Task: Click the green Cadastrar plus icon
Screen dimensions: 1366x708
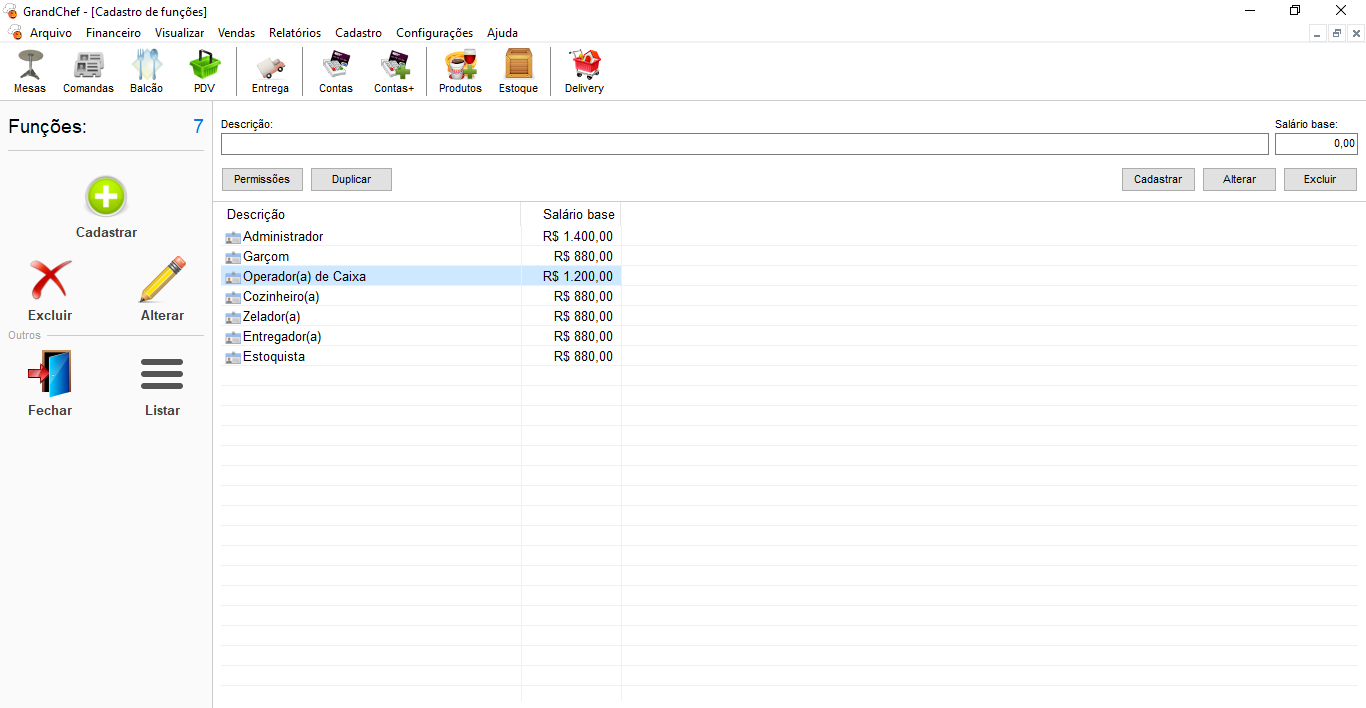Action: (x=106, y=197)
